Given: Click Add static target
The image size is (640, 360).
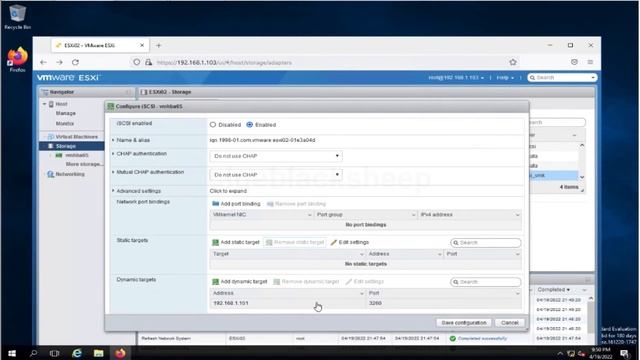Looking at the screenshot, I should (236, 242).
